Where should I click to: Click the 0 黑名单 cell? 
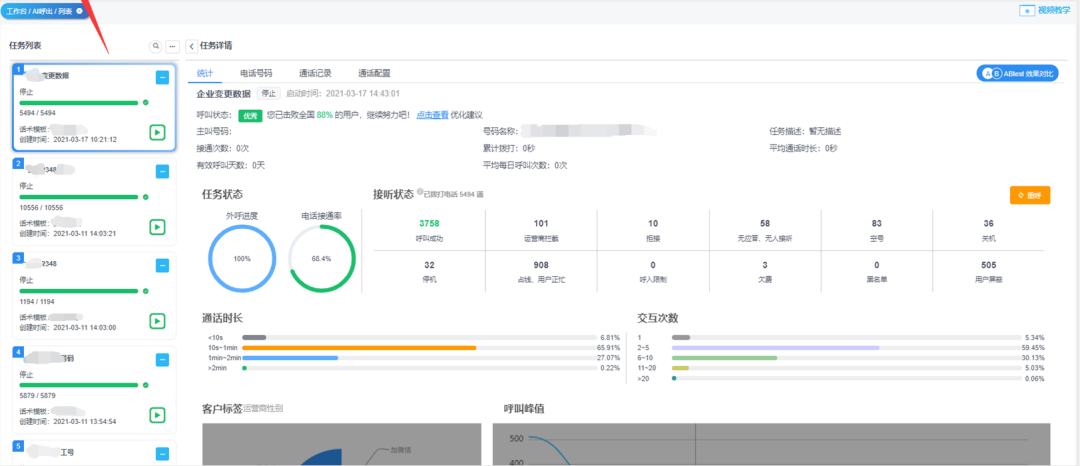pyautogui.click(x=876, y=271)
